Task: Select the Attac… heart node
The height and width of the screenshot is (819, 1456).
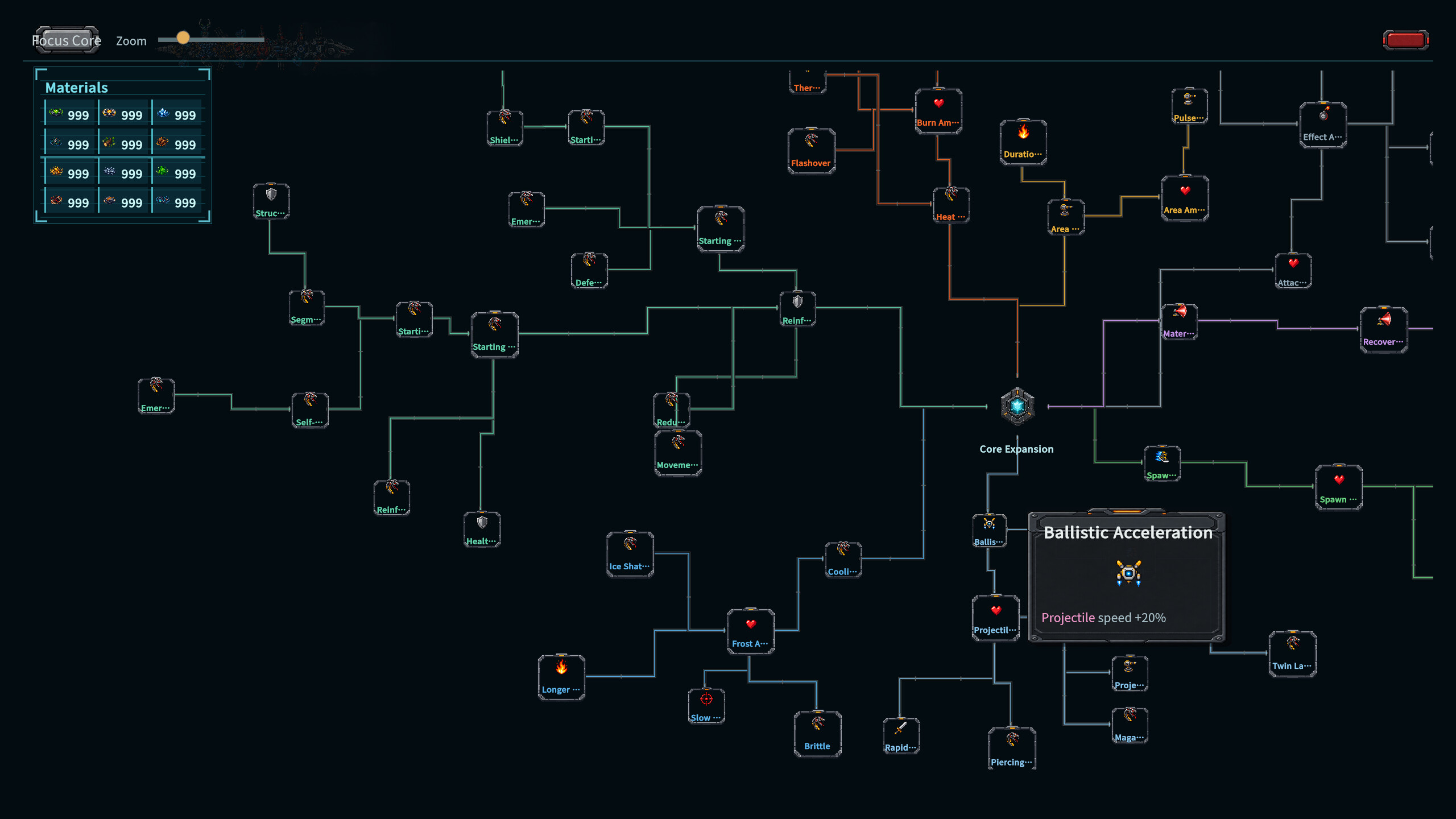Action: coord(1292,271)
